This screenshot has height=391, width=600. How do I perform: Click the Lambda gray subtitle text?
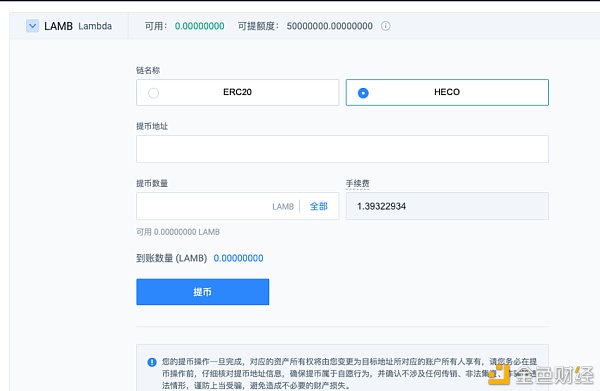point(95,26)
